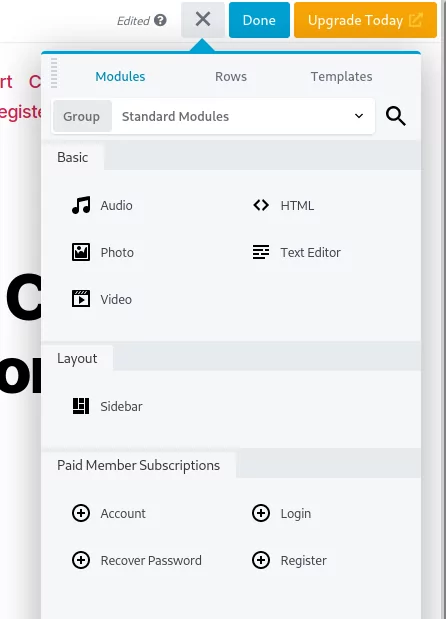Click the panel drag handle grip
Image resolution: width=446 pixels, height=619 pixels.
tap(54, 73)
